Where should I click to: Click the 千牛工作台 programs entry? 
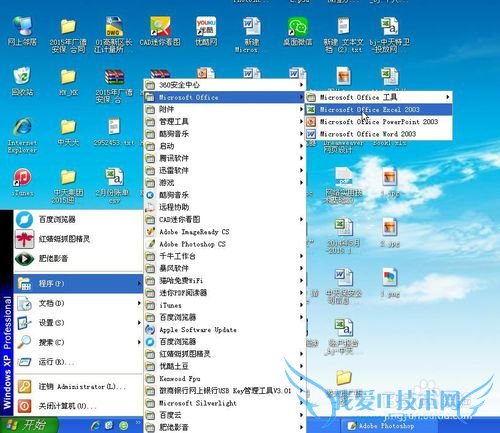(x=224, y=256)
